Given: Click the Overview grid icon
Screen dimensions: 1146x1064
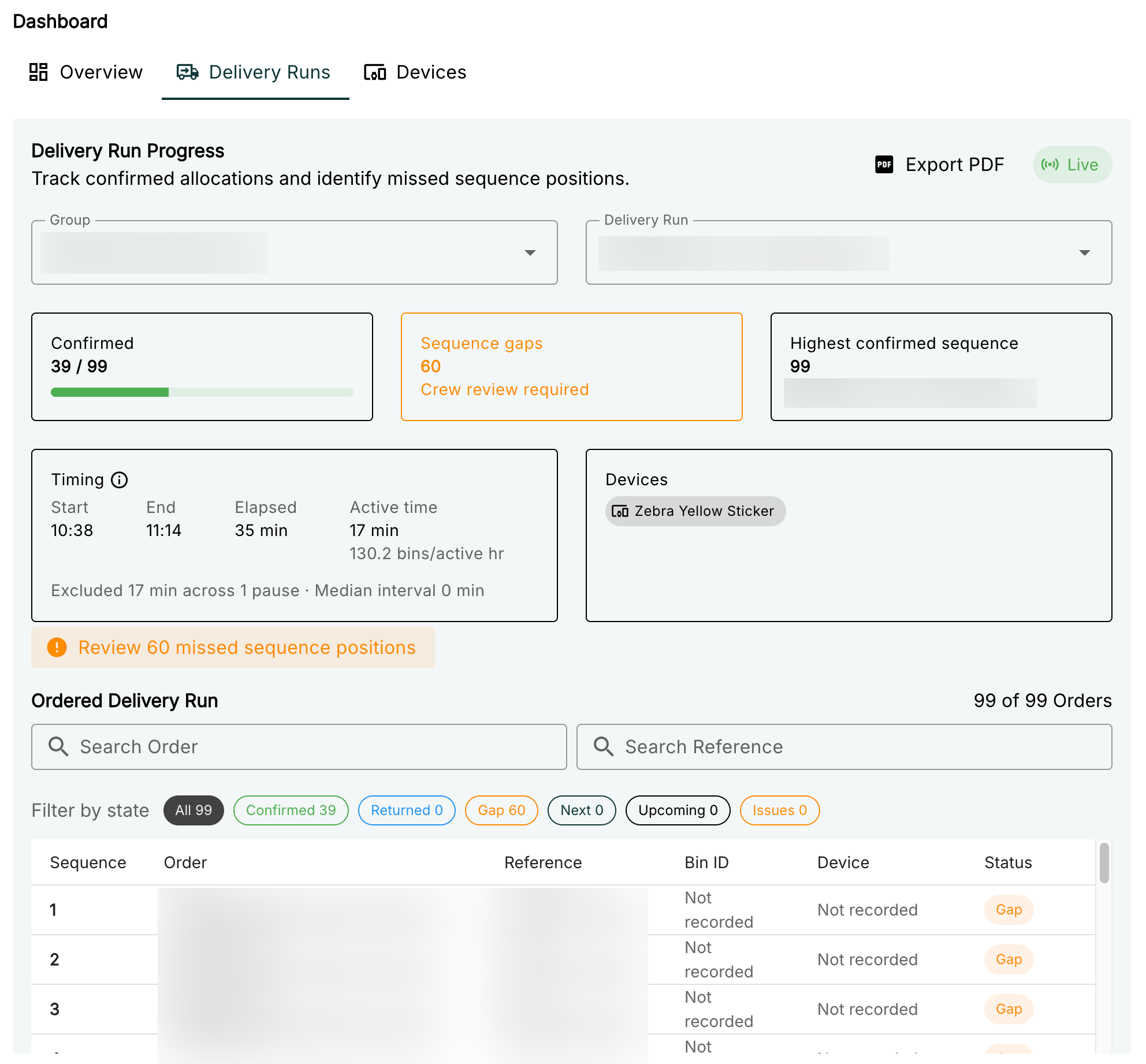Looking at the screenshot, I should point(39,72).
